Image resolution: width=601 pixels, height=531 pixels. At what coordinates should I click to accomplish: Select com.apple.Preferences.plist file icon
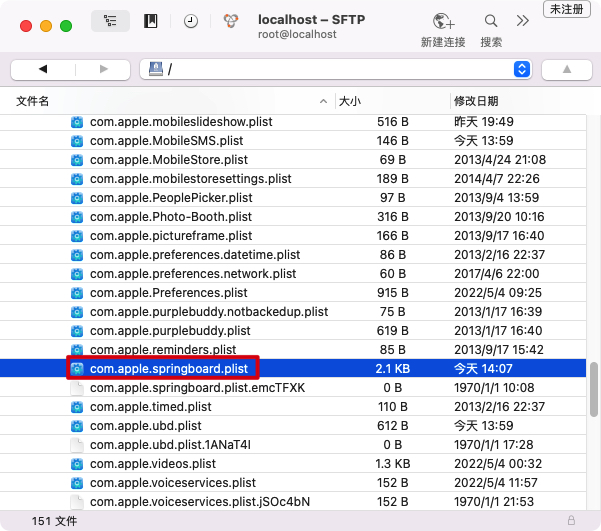click(77, 293)
